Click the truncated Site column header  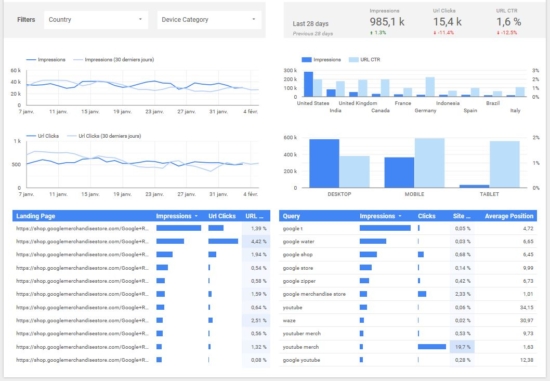pyautogui.click(x=461, y=216)
